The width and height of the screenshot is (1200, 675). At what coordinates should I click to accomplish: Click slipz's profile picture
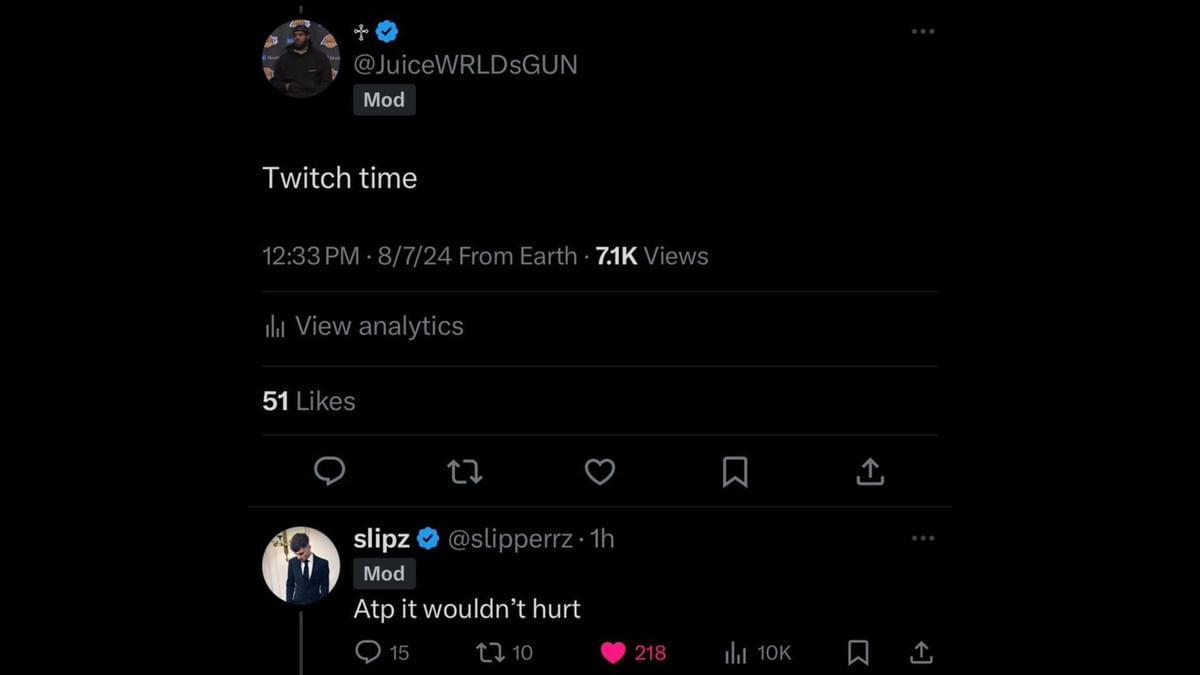tap(301, 566)
